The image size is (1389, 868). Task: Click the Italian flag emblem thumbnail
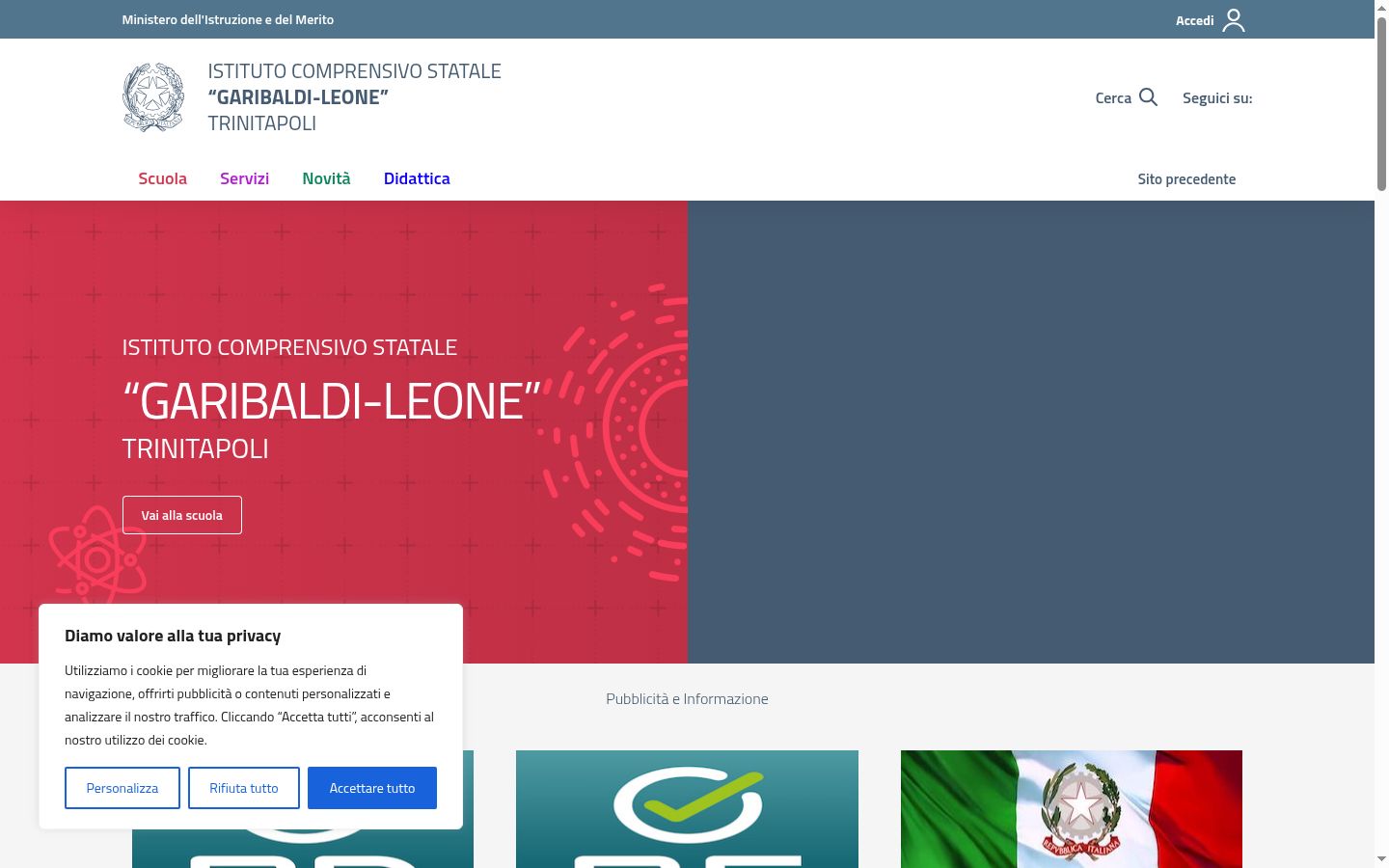pos(1072,809)
